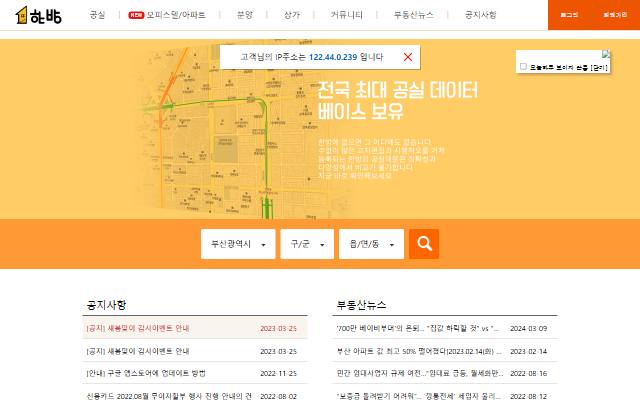
Task: Click the 공지사항 section heading
Action: [x=107, y=305]
